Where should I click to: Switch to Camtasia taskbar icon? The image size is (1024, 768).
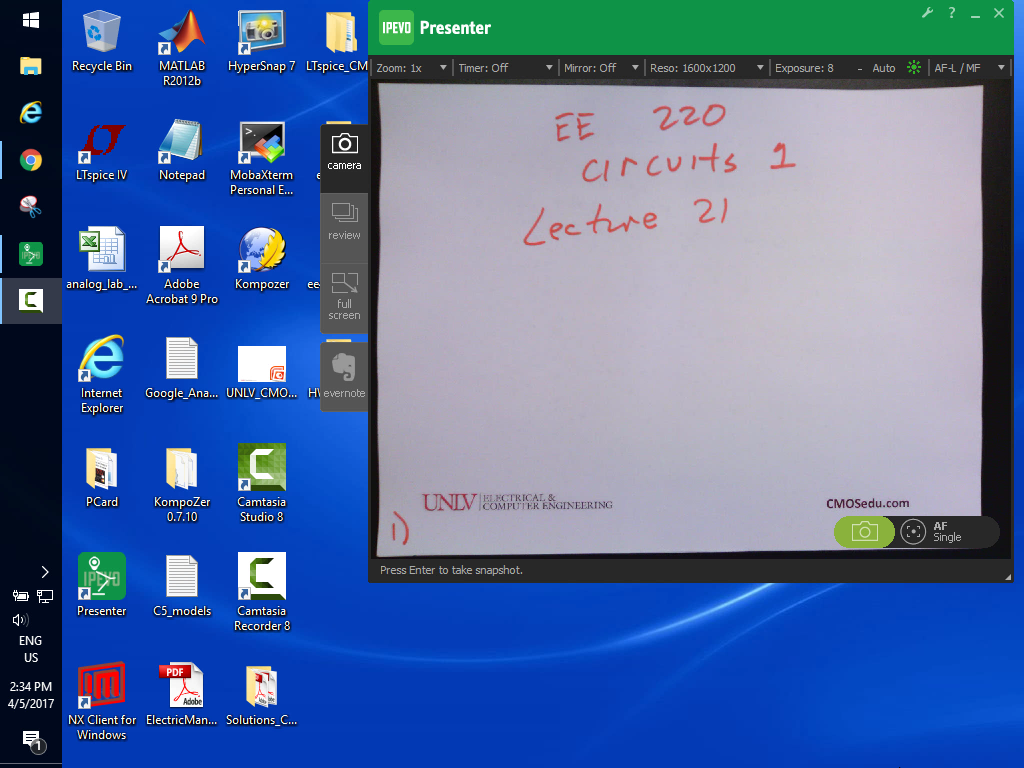(31, 300)
